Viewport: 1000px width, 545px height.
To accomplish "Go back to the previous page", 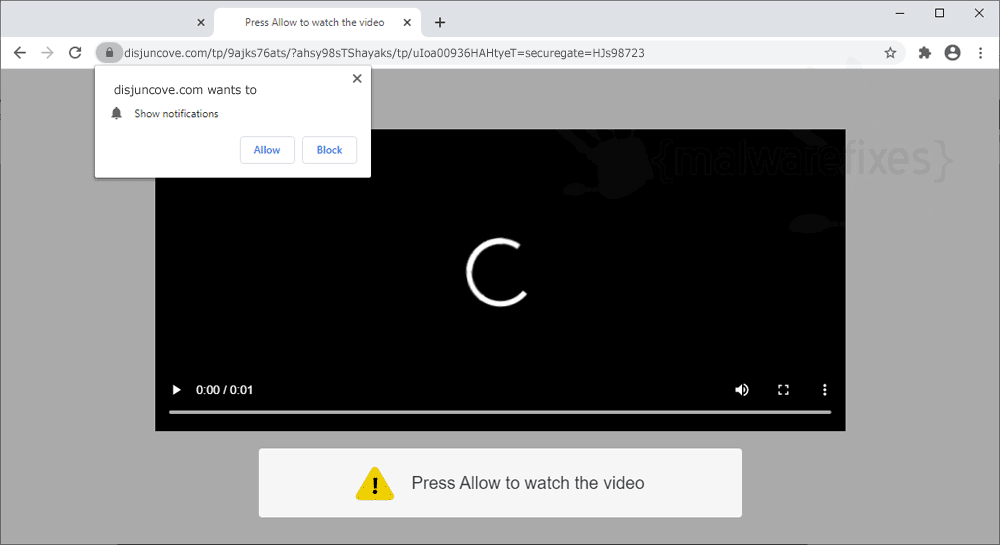I will click(20, 53).
